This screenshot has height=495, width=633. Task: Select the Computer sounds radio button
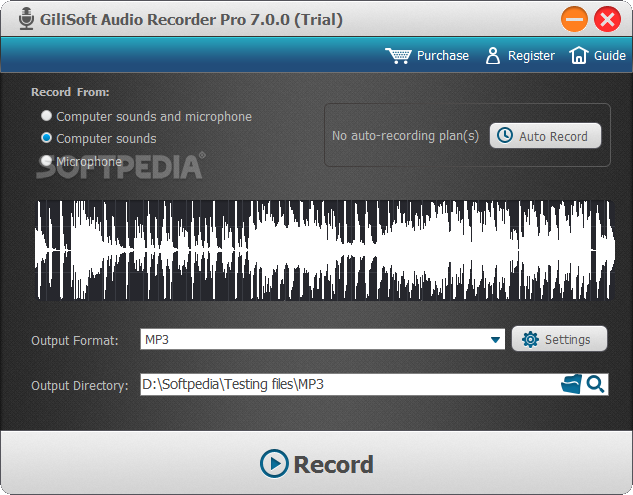click(46, 138)
